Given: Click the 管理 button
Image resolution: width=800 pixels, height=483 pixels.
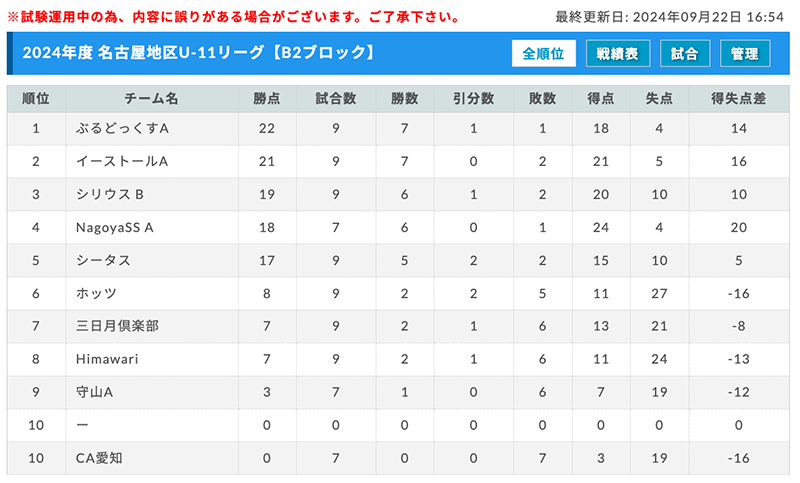Looking at the screenshot, I should (745, 54).
